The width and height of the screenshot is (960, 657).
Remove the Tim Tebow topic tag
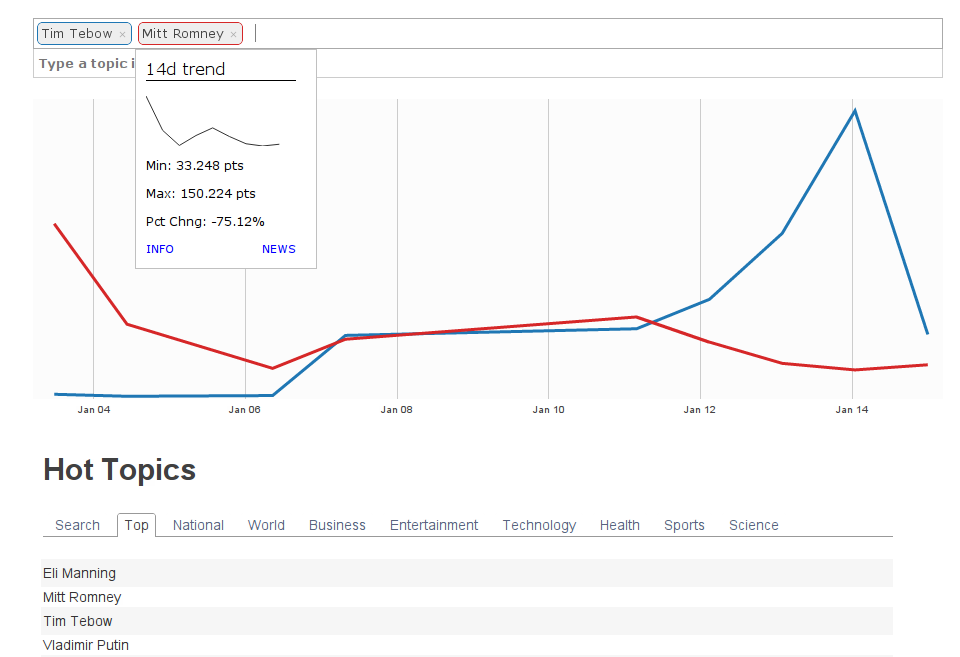[122, 34]
